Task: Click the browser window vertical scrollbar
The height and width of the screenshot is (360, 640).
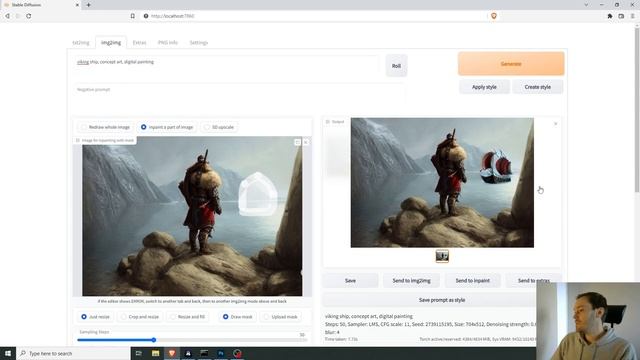Action: [637, 110]
